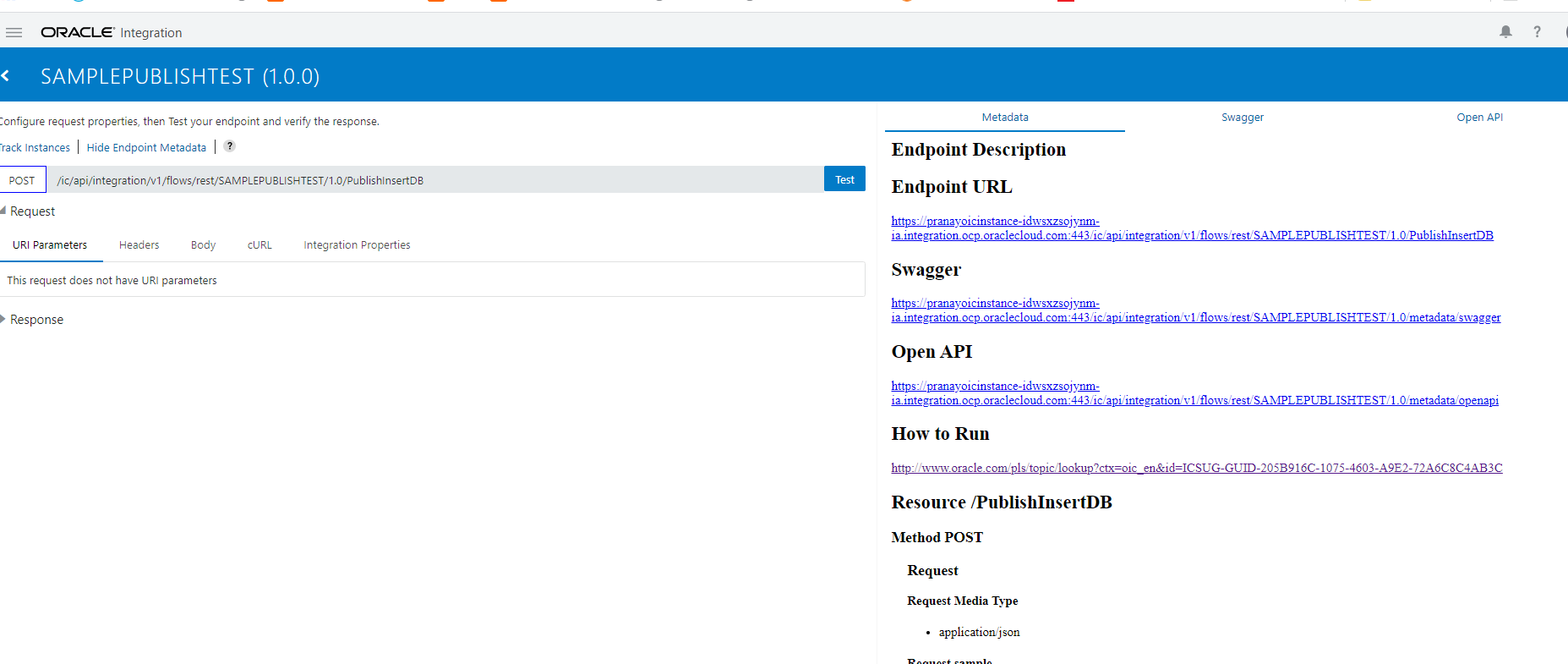Click the Track Instances link
1568x664 pixels.
tap(35, 147)
